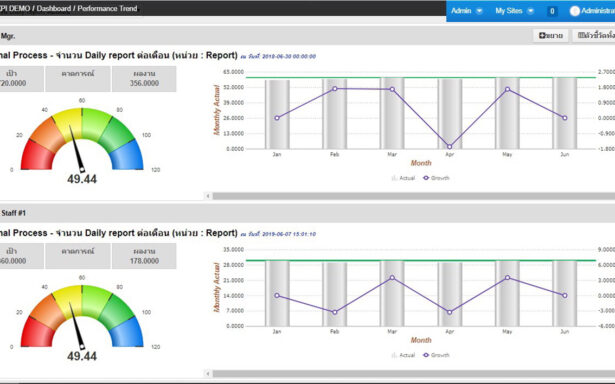615x384 pixels.
Task: Toggle the Growth legend in top chart
Action: (436, 178)
